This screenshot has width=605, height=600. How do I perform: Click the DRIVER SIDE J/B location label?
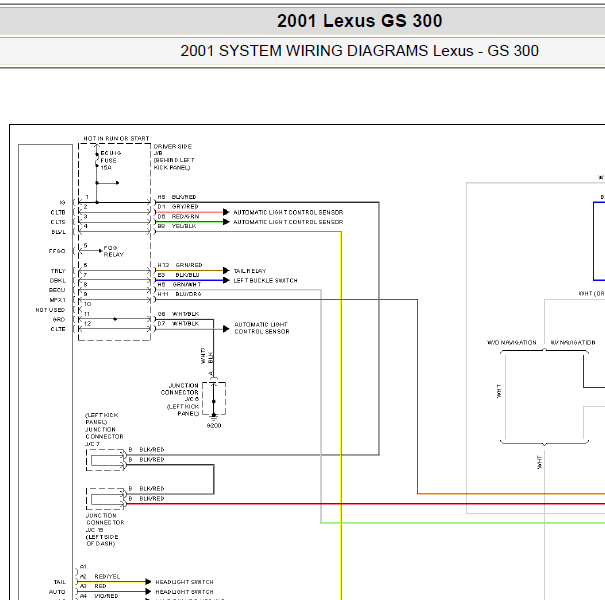tap(174, 157)
